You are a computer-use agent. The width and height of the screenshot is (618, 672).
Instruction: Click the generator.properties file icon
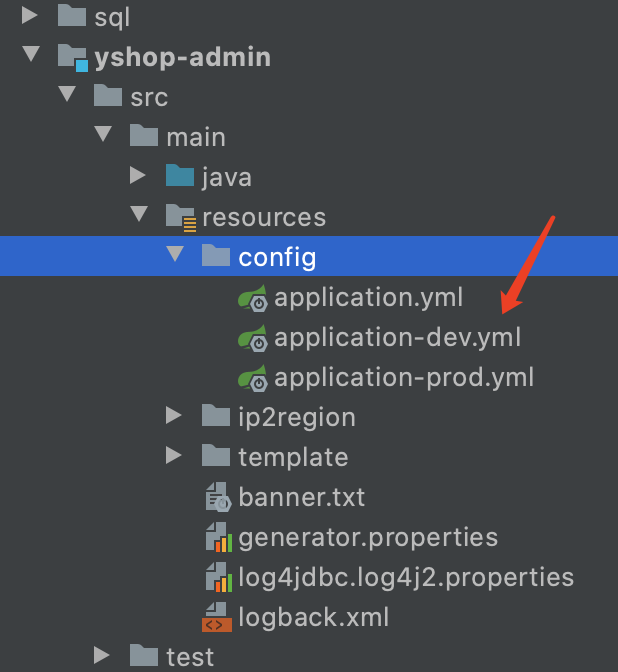pos(219,537)
